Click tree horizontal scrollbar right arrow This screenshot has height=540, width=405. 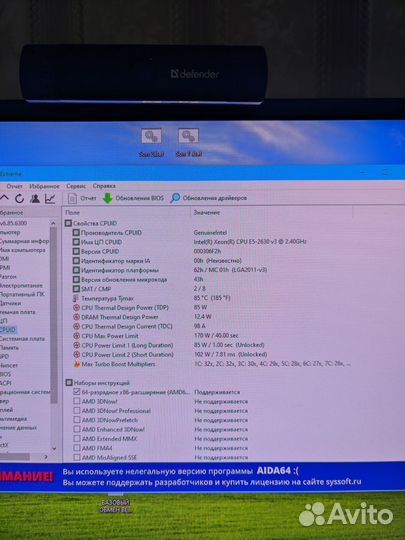coord(46,457)
